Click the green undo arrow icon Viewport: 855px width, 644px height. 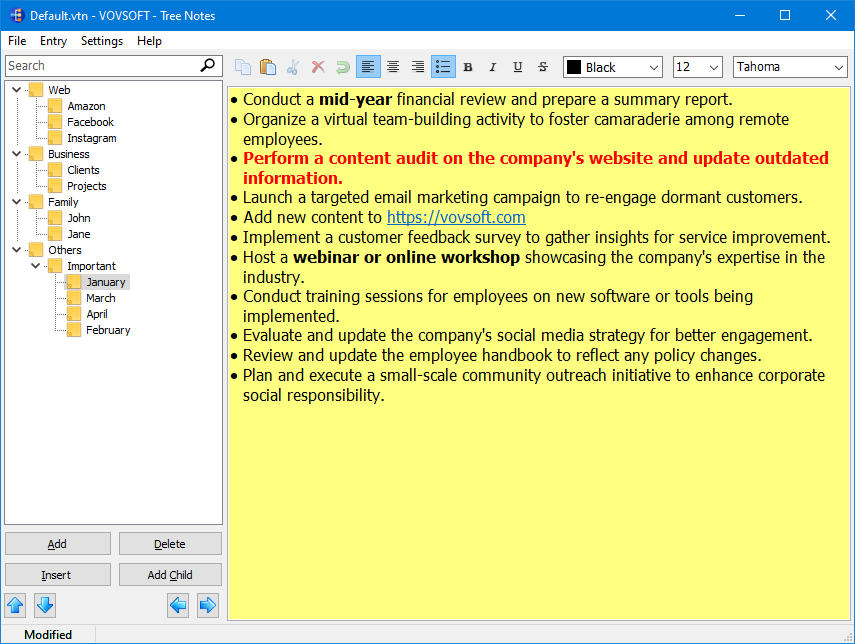(x=343, y=67)
